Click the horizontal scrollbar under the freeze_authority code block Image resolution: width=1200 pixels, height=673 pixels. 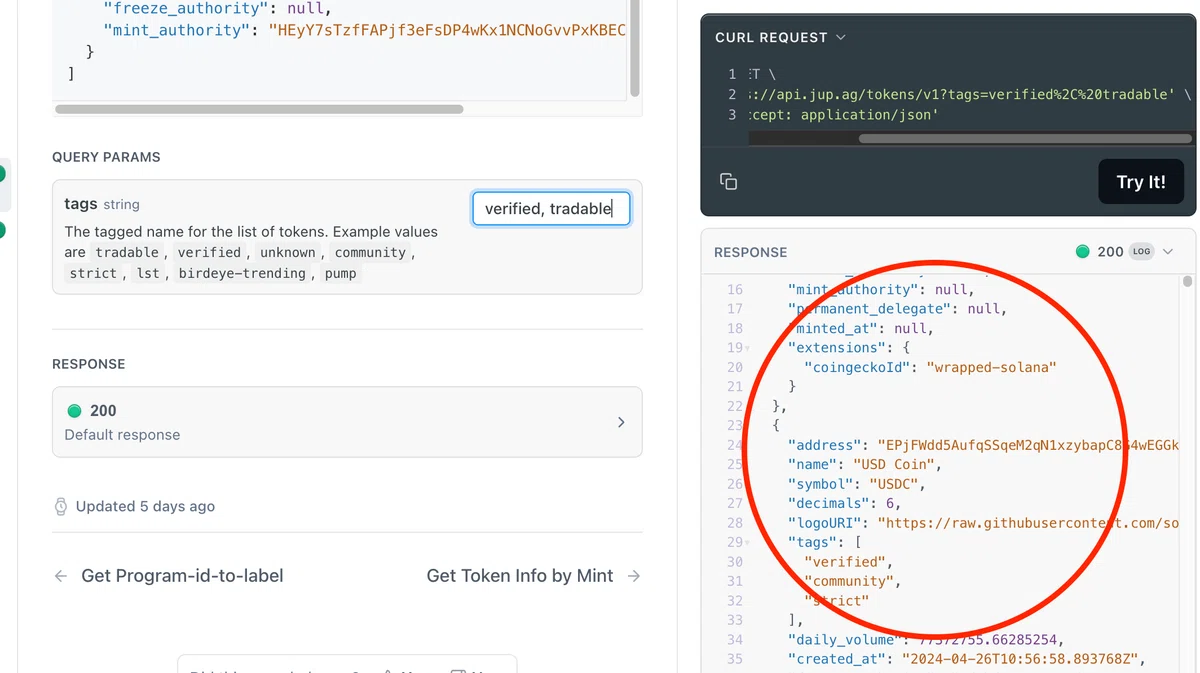(x=259, y=109)
